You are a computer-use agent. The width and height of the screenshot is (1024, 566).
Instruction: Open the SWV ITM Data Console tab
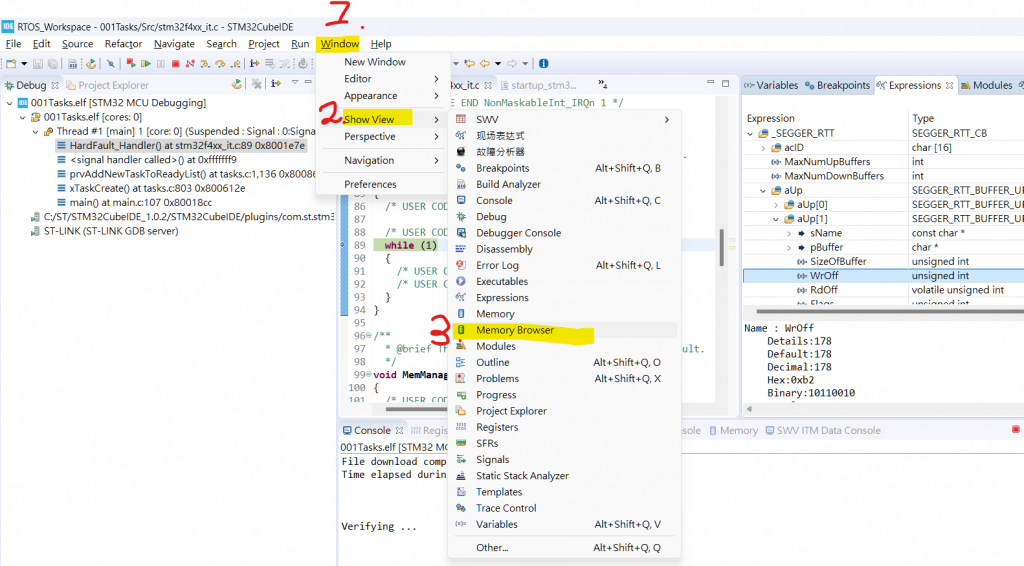point(823,431)
